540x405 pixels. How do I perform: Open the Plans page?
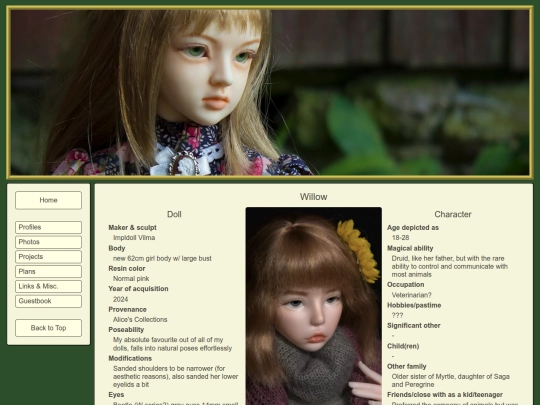click(48, 272)
